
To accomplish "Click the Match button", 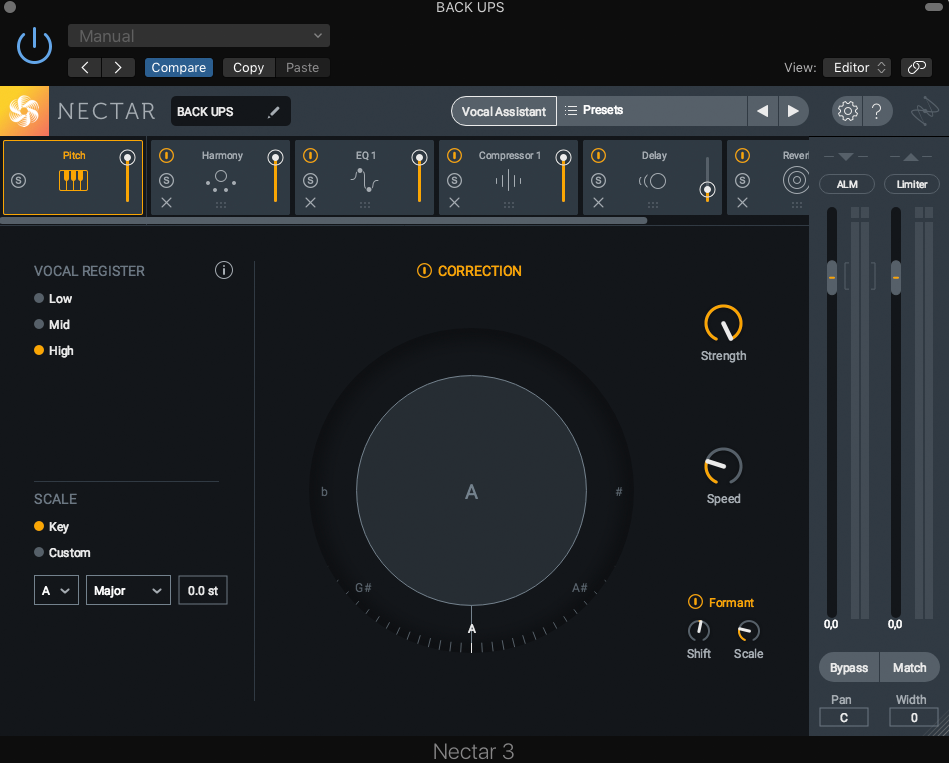I will tap(909, 667).
